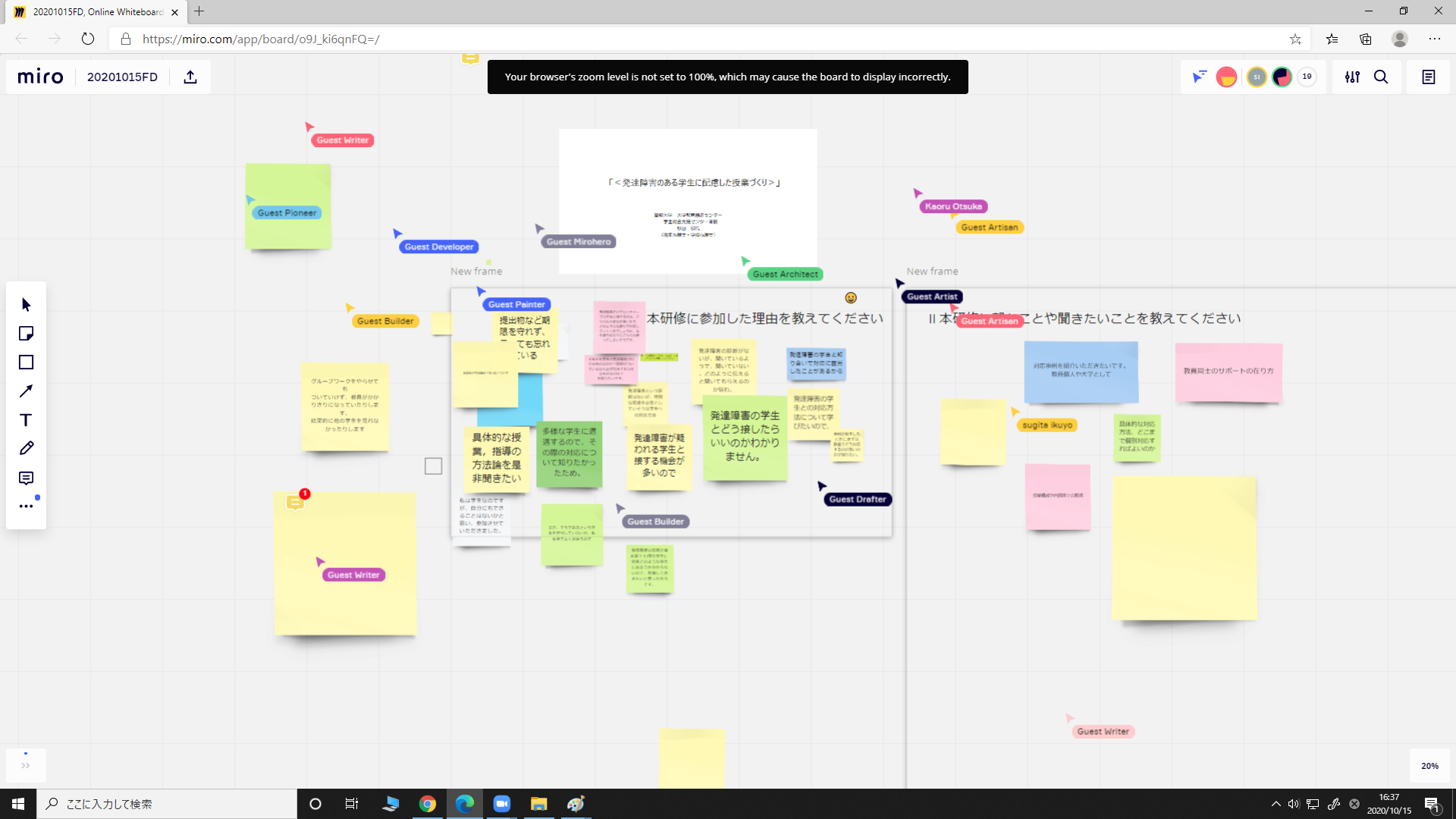
Task: Select the 'New frame' label of left frame
Action: (476, 271)
